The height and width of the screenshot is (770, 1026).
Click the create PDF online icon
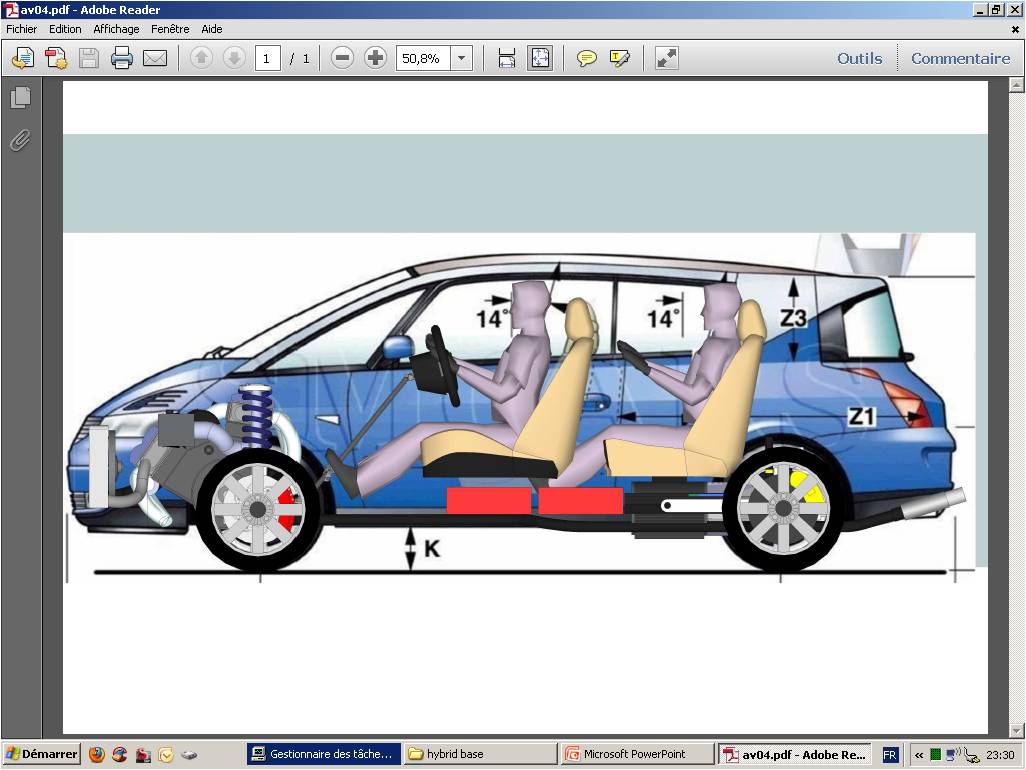pyautogui.click(x=56, y=58)
